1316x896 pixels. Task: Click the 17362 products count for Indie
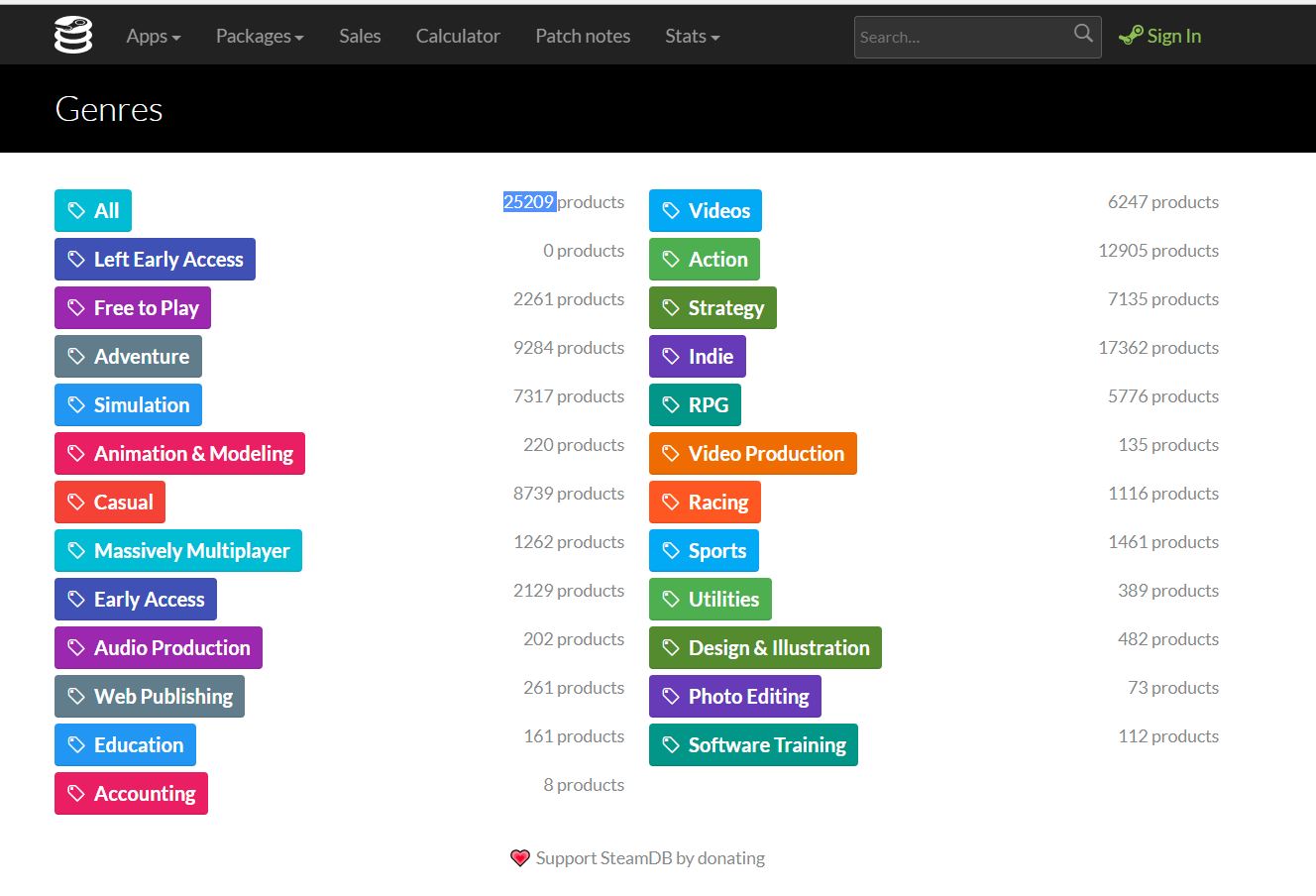[x=1158, y=347]
